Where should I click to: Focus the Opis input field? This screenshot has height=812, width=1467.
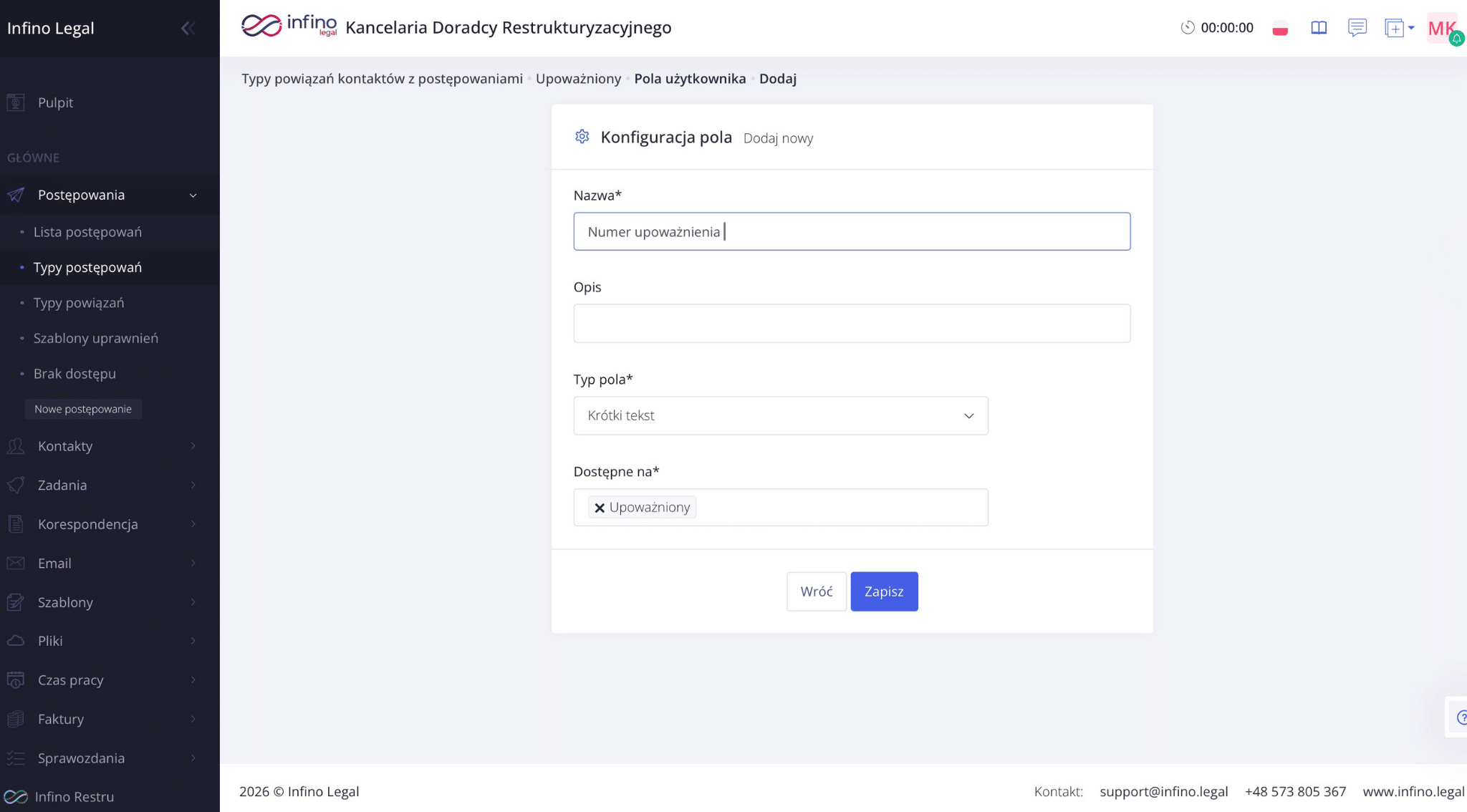851,324
